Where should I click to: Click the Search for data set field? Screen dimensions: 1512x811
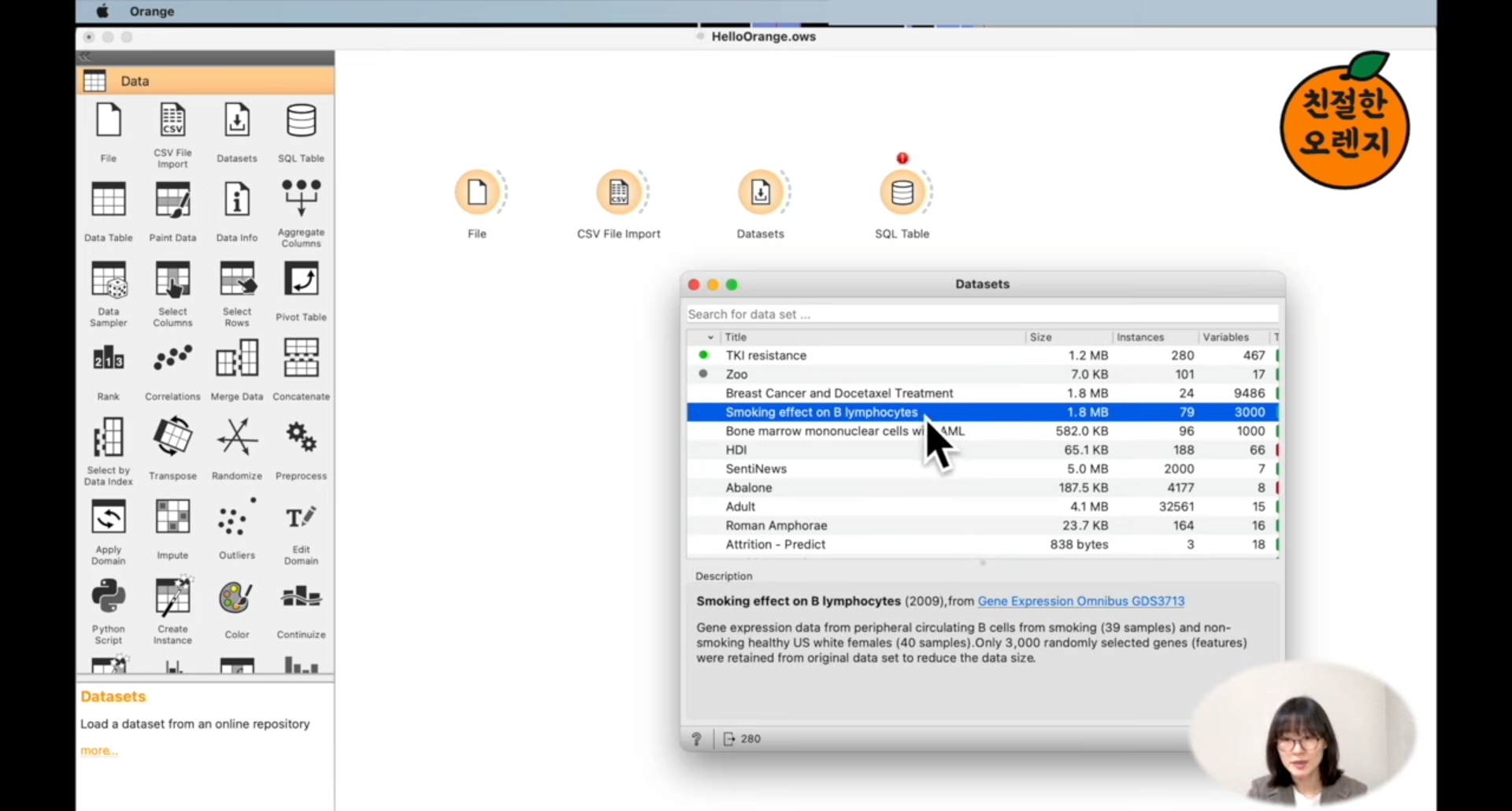(x=982, y=314)
